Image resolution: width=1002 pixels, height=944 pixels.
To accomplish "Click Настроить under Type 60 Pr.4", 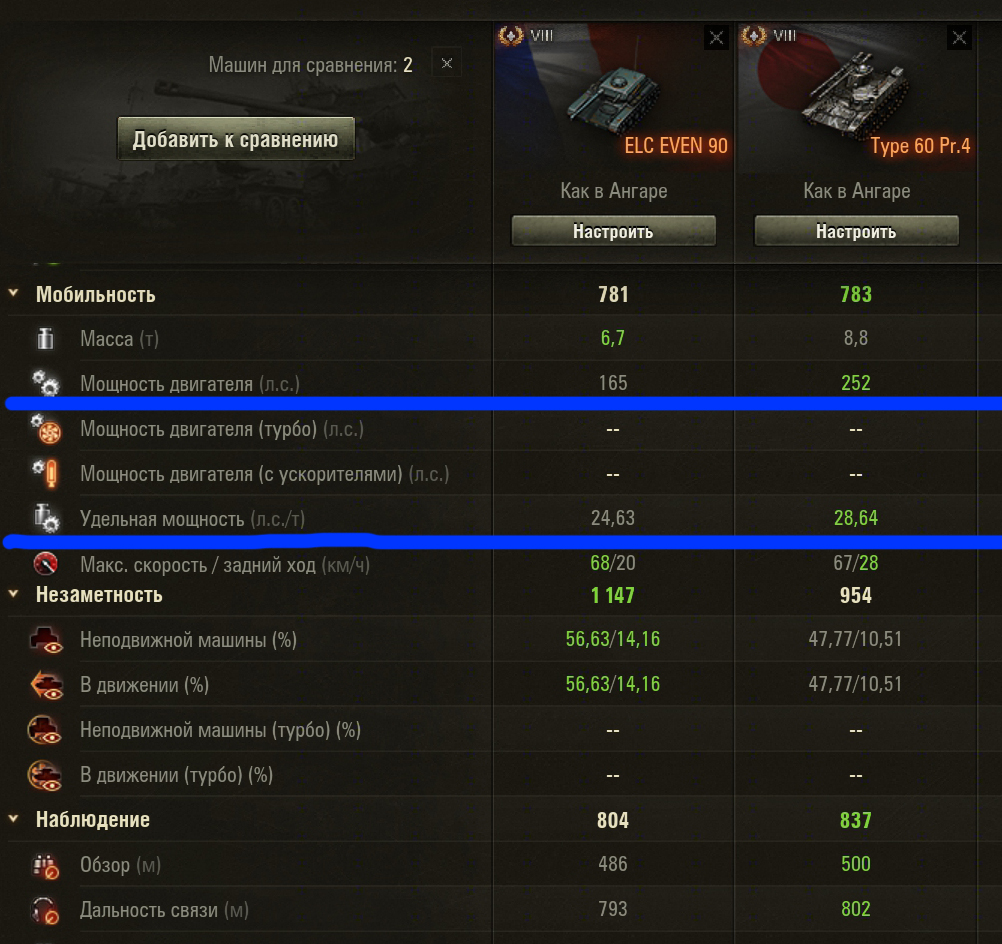I will tap(856, 231).
